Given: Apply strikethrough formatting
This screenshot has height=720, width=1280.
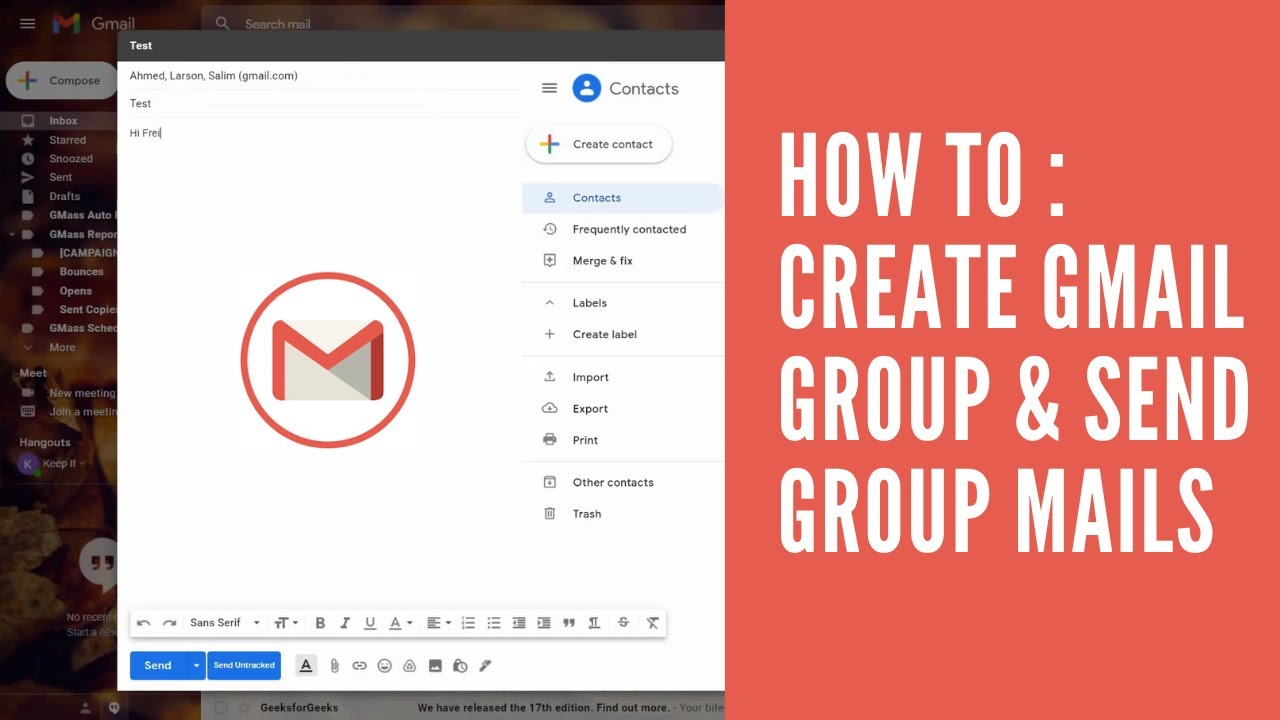Looking at the screenshot, I should coord(623,623).
